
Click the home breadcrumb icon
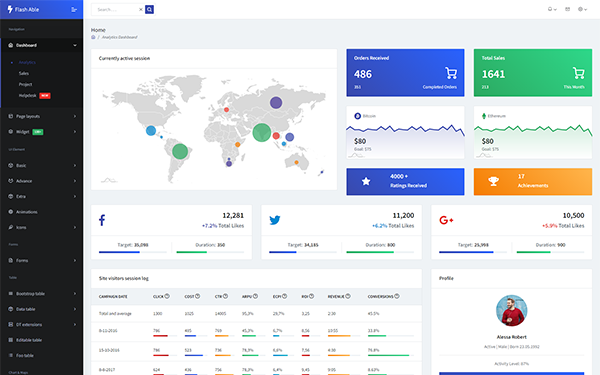[x=93, y=37]
